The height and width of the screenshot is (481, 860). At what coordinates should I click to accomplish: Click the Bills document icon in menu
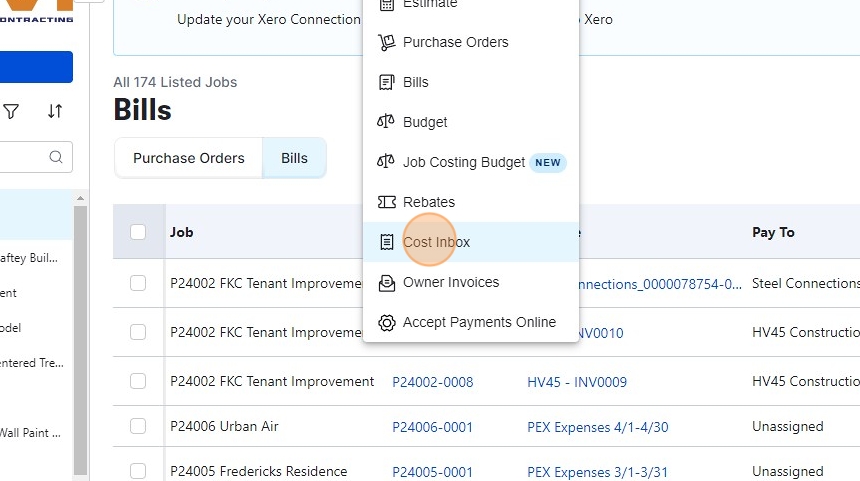[x=386, y=82]
